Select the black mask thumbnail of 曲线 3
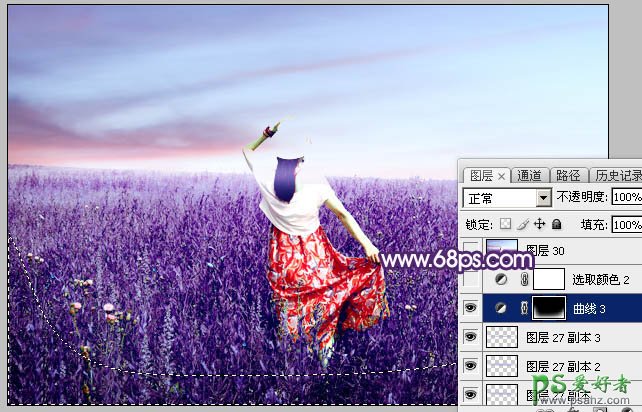642x412 pixels. point(548,309)
